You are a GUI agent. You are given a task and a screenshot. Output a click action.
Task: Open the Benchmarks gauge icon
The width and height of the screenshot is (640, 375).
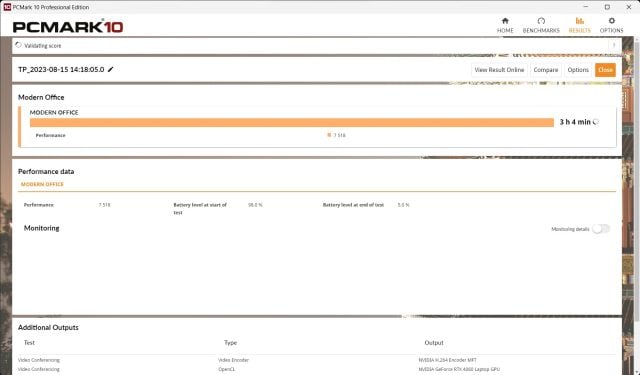click(x=541, y=21)
